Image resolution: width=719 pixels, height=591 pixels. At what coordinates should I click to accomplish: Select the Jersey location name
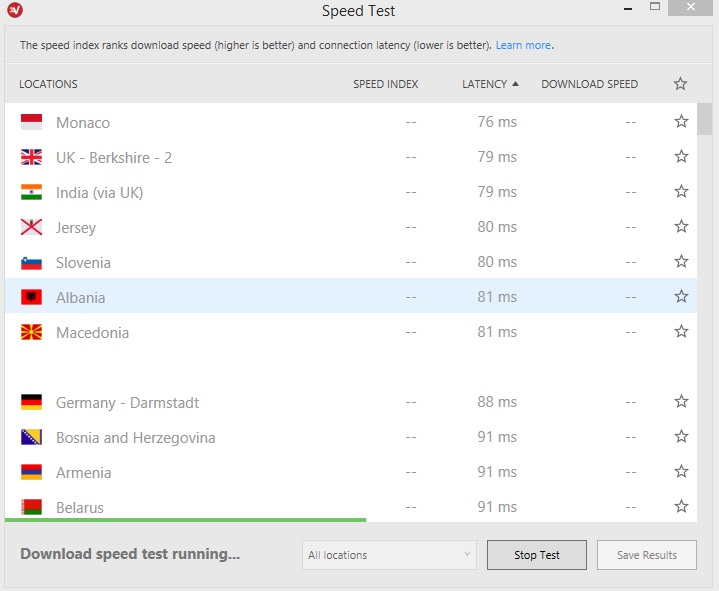coord(76,228)
